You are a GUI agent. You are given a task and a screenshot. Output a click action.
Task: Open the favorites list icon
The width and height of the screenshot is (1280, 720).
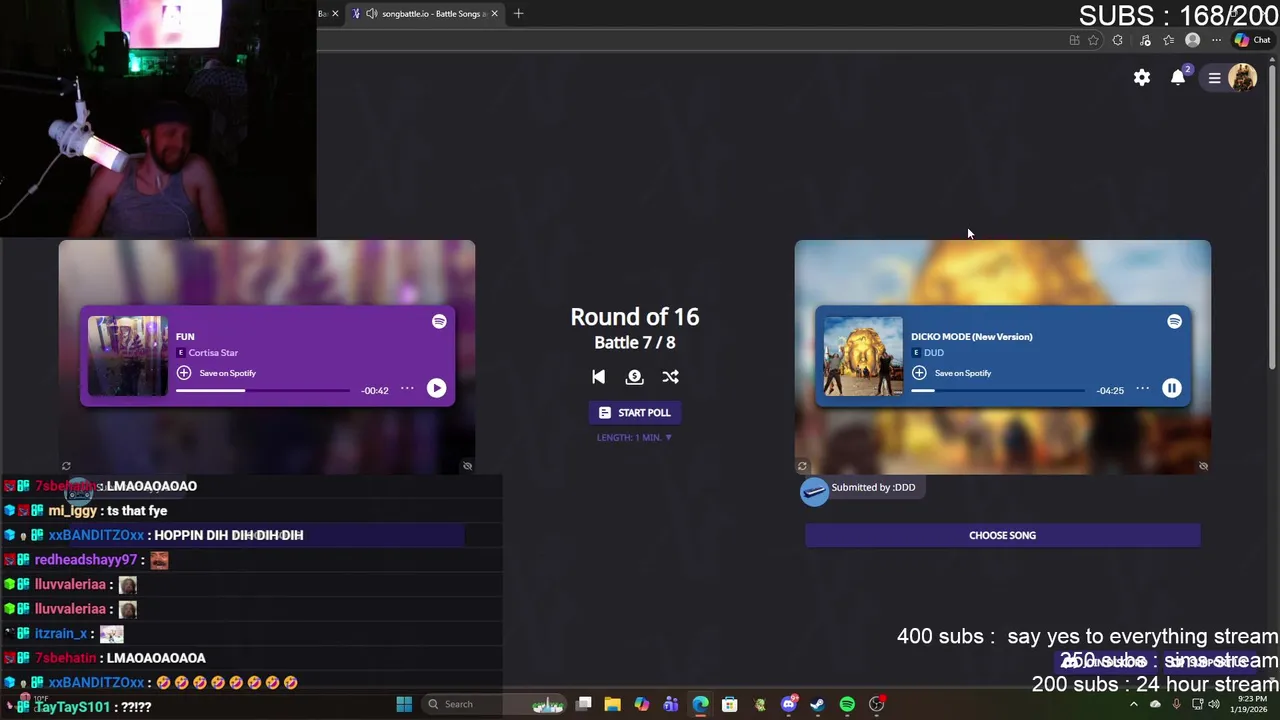tap(1168, 40)
